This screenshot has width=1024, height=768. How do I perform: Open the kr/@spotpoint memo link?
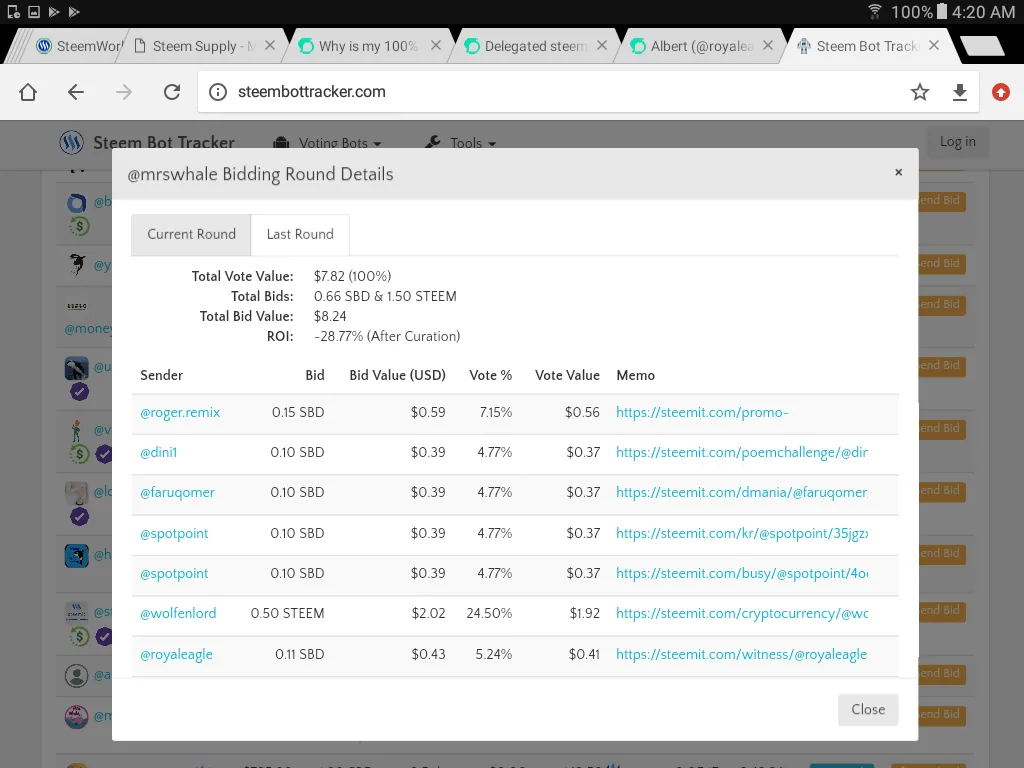742,534
